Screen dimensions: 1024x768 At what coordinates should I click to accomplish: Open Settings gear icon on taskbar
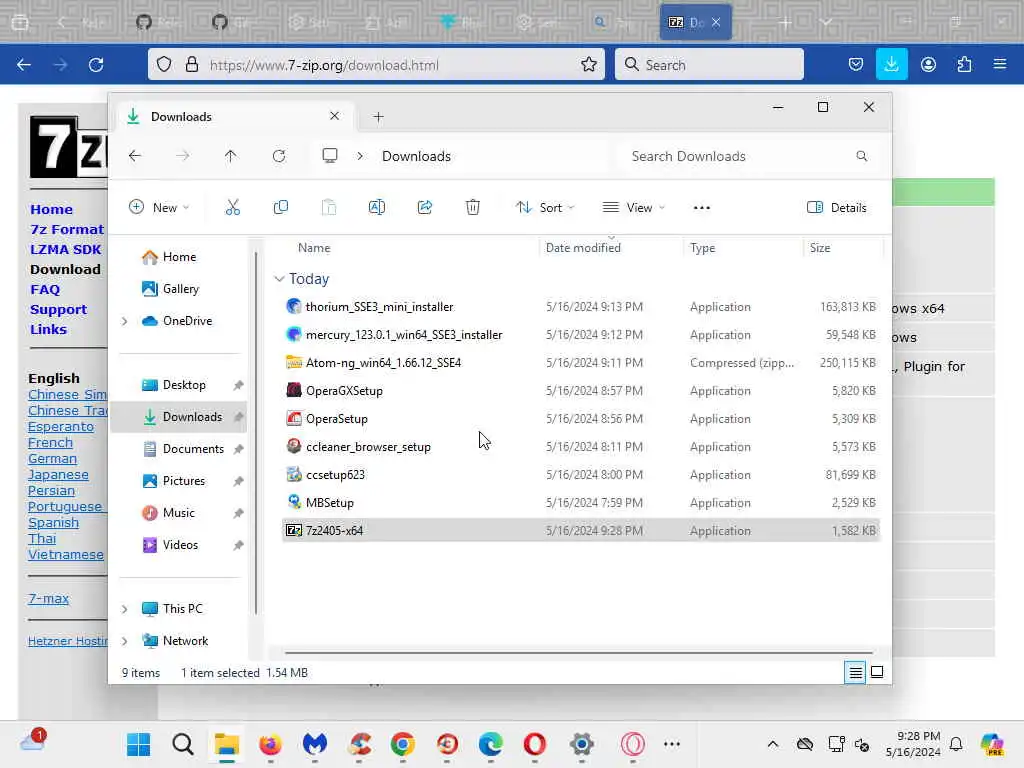click(581, 744)
